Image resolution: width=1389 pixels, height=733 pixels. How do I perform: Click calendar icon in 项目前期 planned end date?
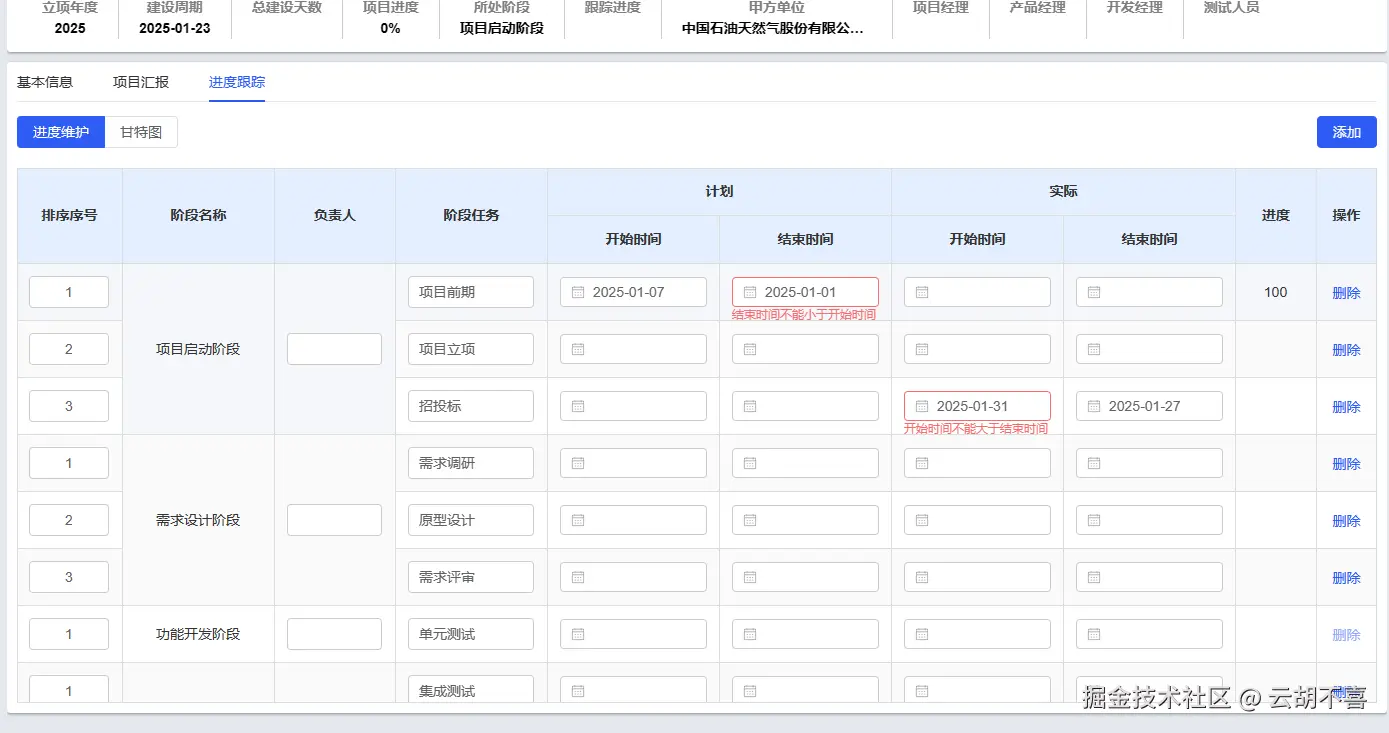coord(750,292)
